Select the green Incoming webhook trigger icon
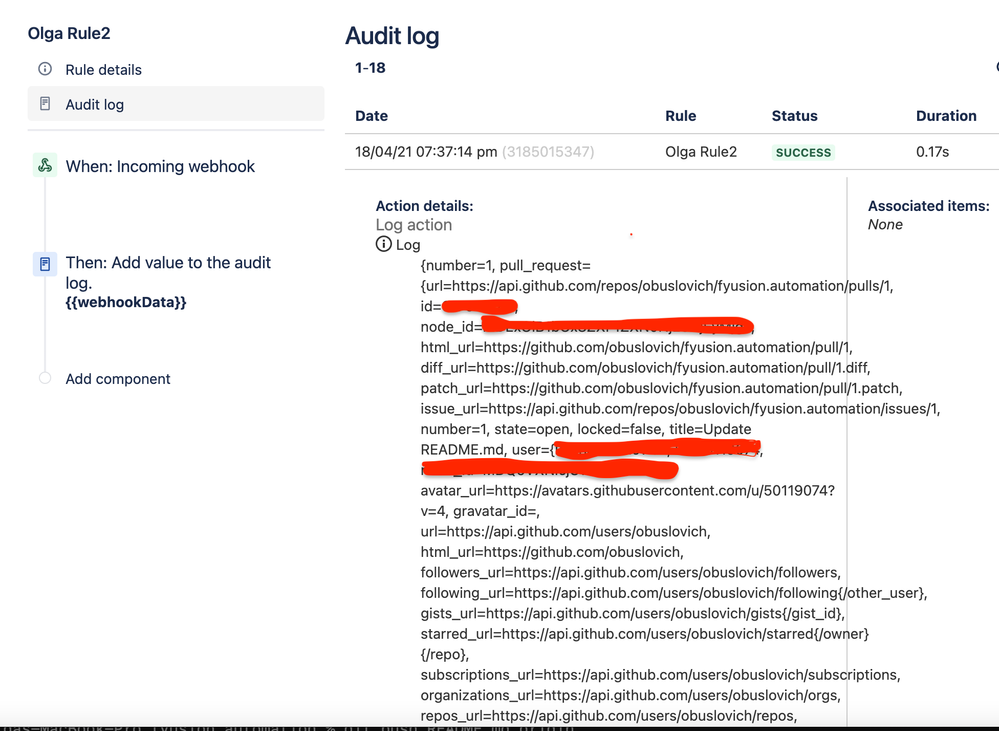999x731 pixels. pos(44,166)
